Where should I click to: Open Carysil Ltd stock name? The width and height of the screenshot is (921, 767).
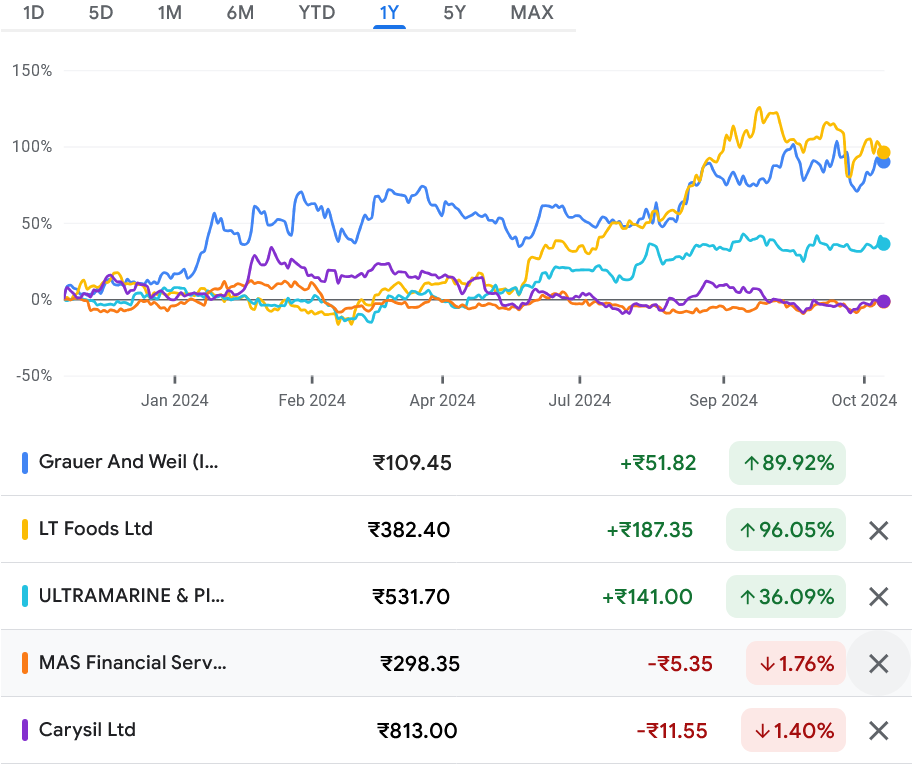click(87, 729)
